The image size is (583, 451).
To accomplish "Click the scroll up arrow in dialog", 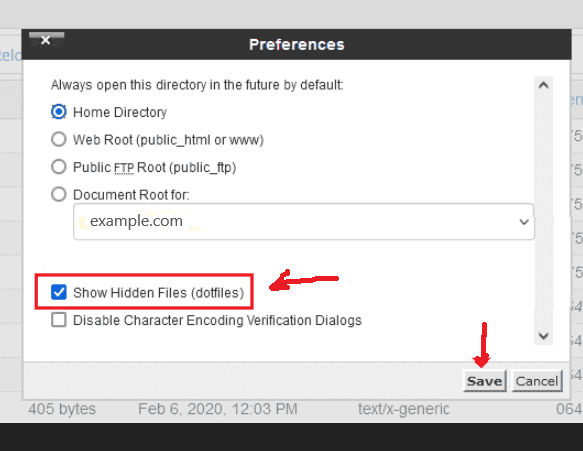I will 543,85.
